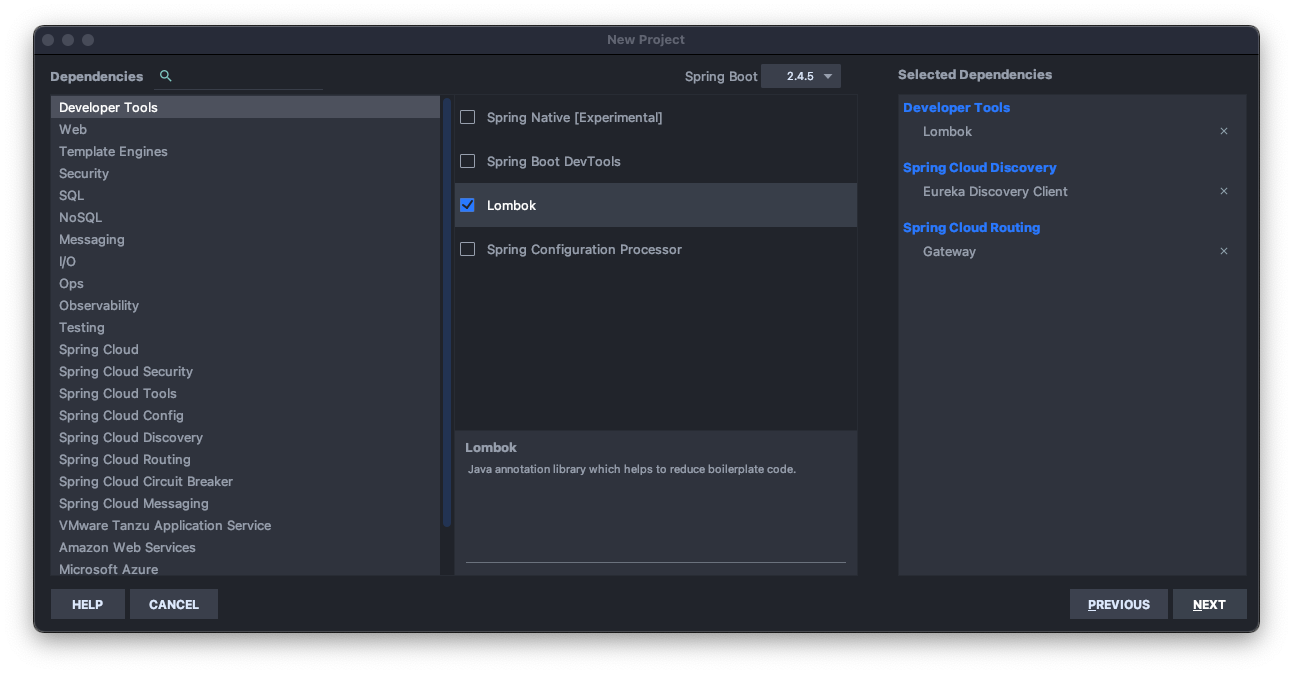
Task: Select Spring Cloud Routing in category list
Action: [245, 459]
